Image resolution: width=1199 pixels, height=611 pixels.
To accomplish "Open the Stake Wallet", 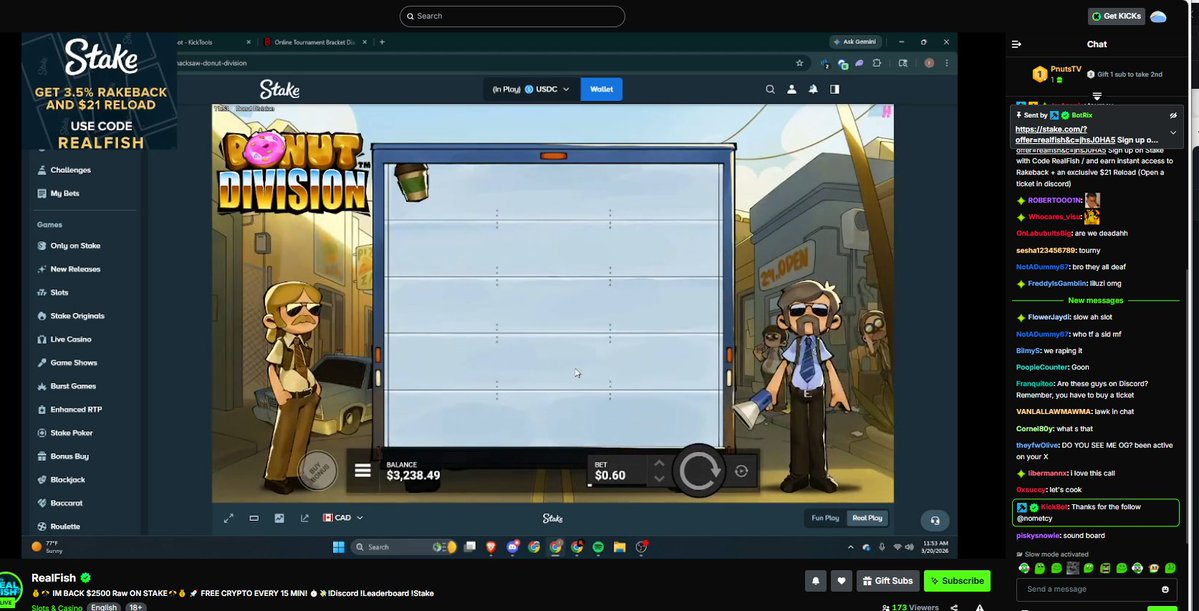I will [602, 89].
